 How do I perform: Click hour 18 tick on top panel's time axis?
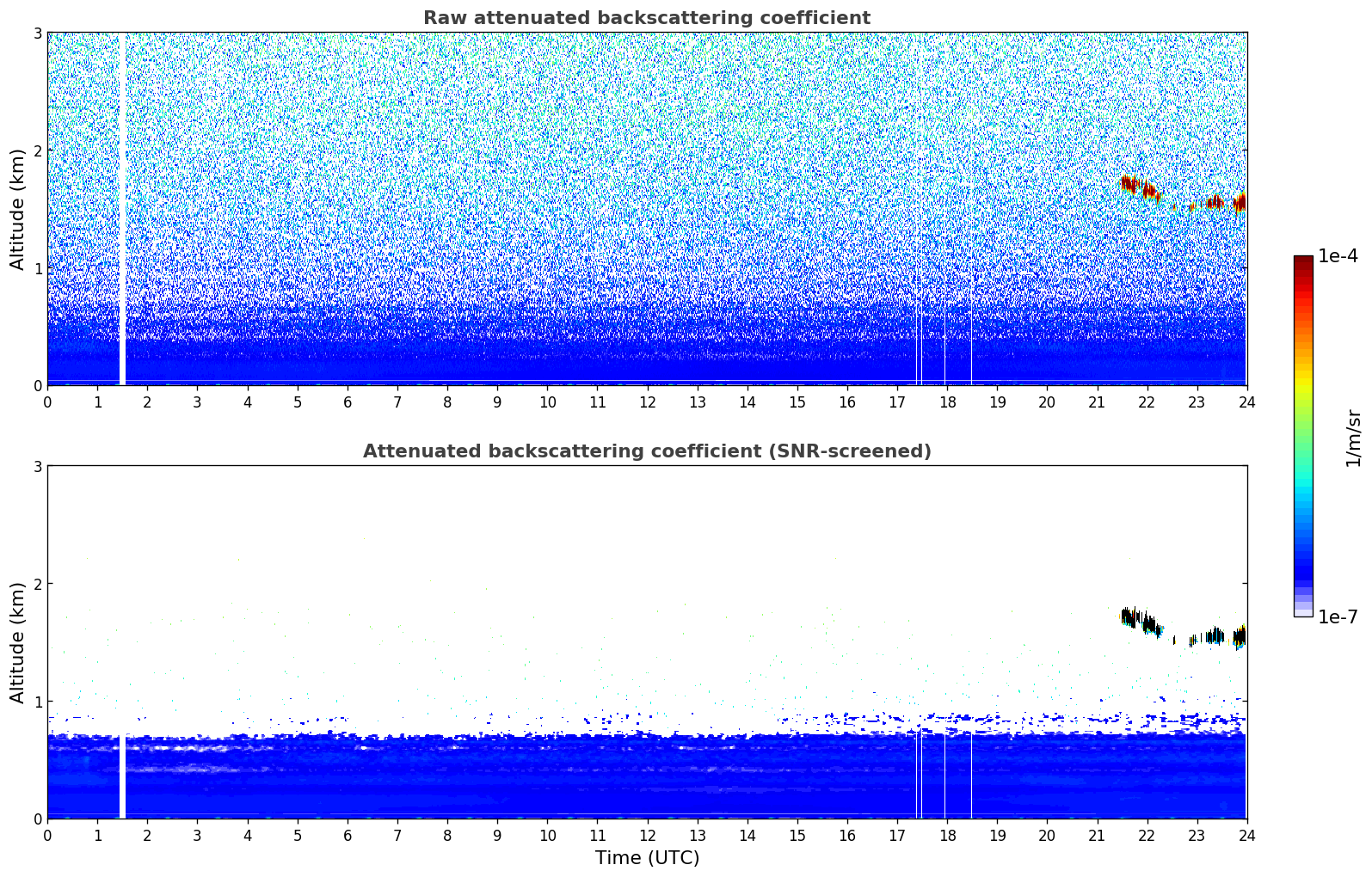point(947,402)
